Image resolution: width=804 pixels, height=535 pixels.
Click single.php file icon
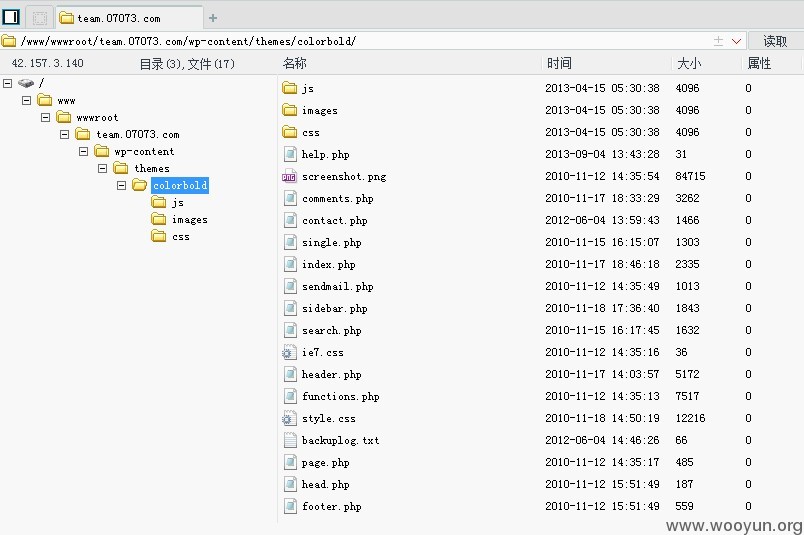tap(290, 242)
